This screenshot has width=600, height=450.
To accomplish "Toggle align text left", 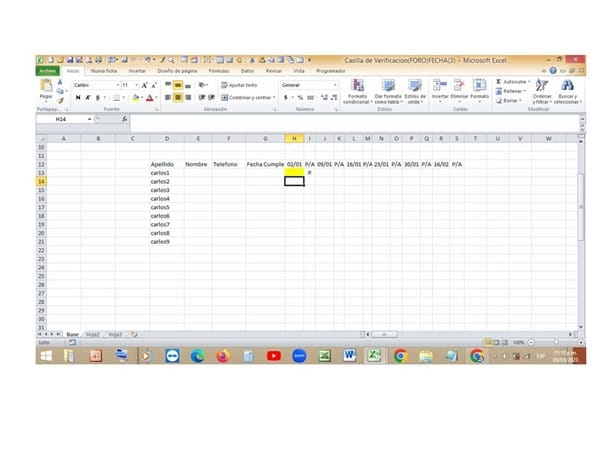I will pos(168,98).
